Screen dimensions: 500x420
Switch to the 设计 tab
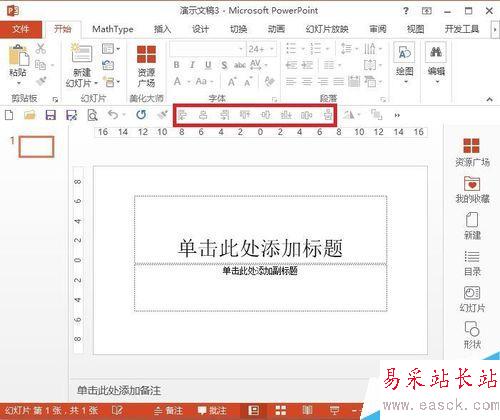click(x=200, y=29)
